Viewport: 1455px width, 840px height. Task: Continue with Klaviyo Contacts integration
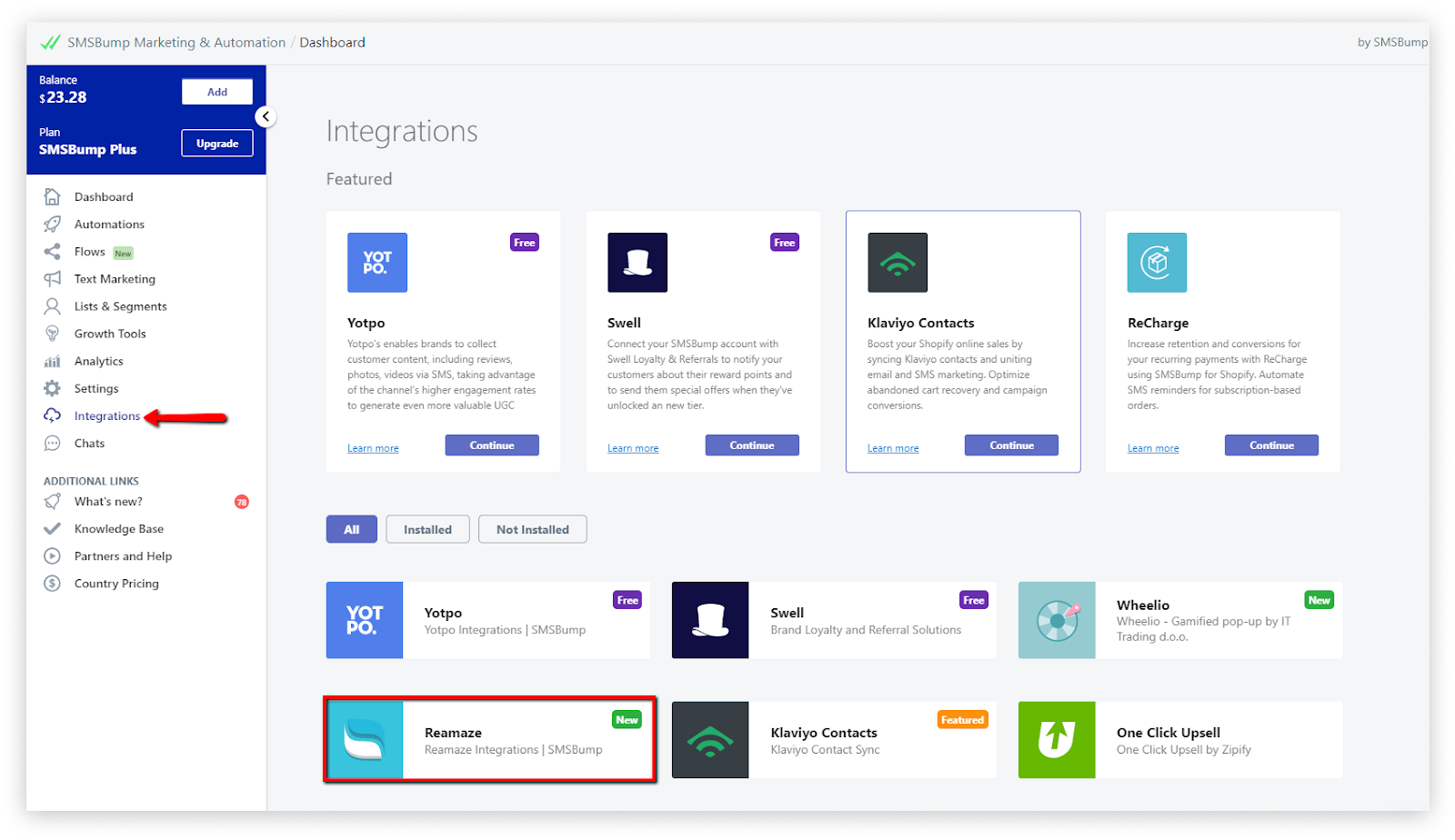click(x=1012, y=445)
